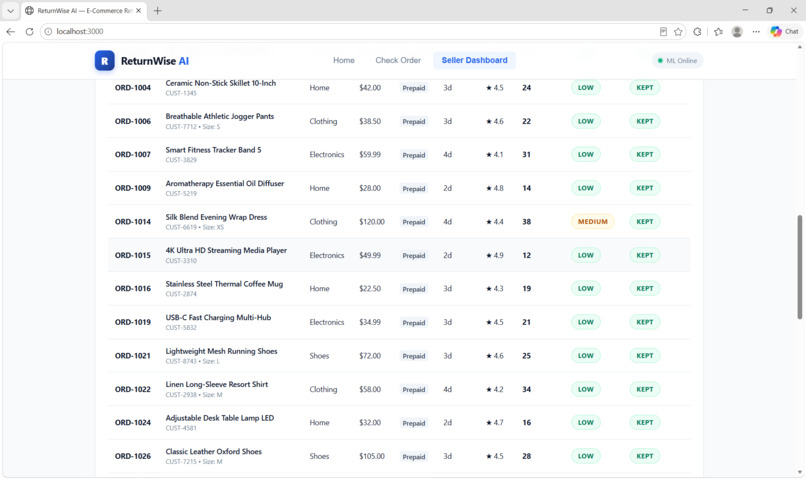This screenshot has height=479, width=806.
Task: Open the Copilot Chat button
Action: pyautogui.click(x=784, y=31)
